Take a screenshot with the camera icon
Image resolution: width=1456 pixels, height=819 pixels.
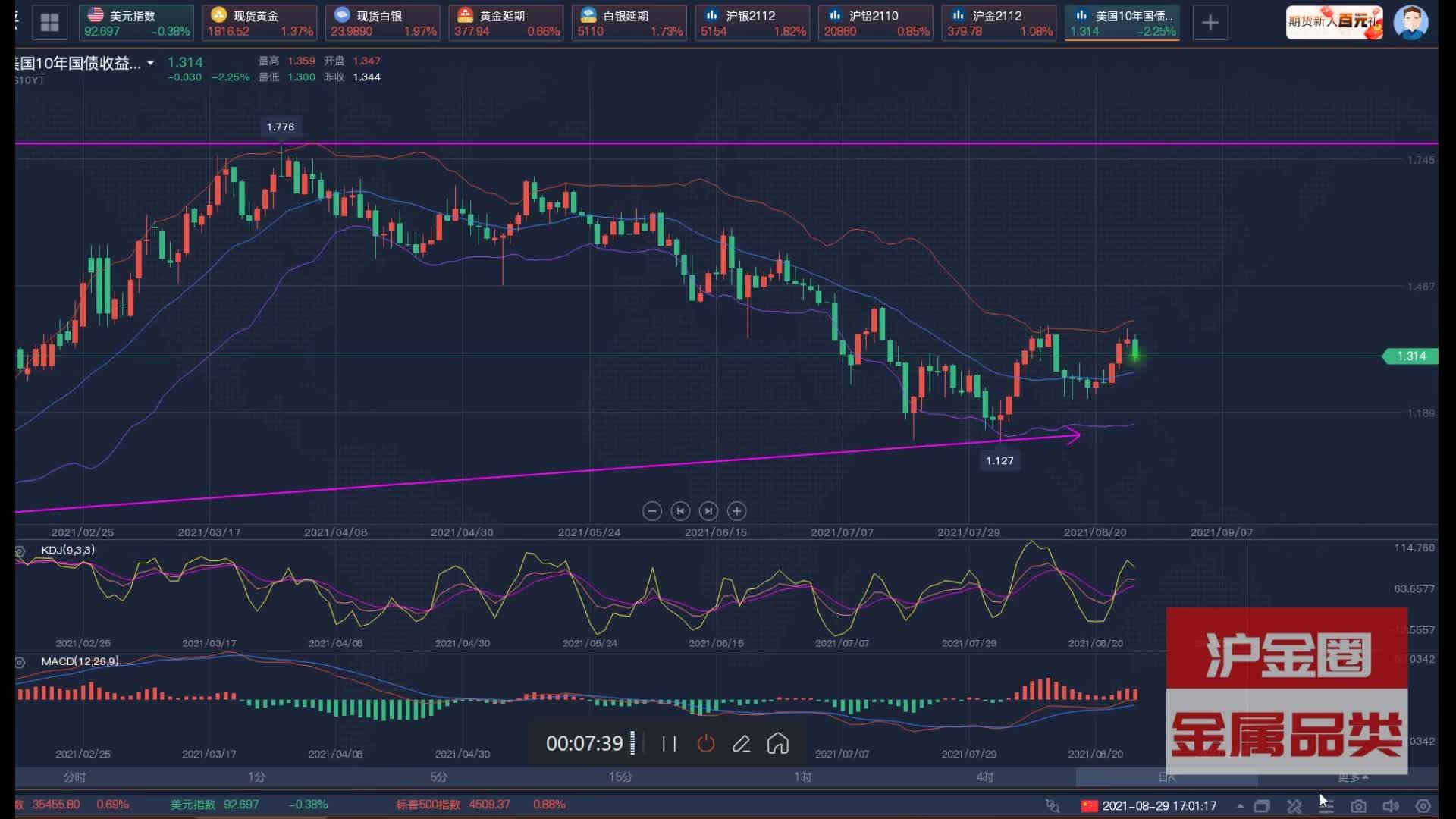tap(1357, 807)
